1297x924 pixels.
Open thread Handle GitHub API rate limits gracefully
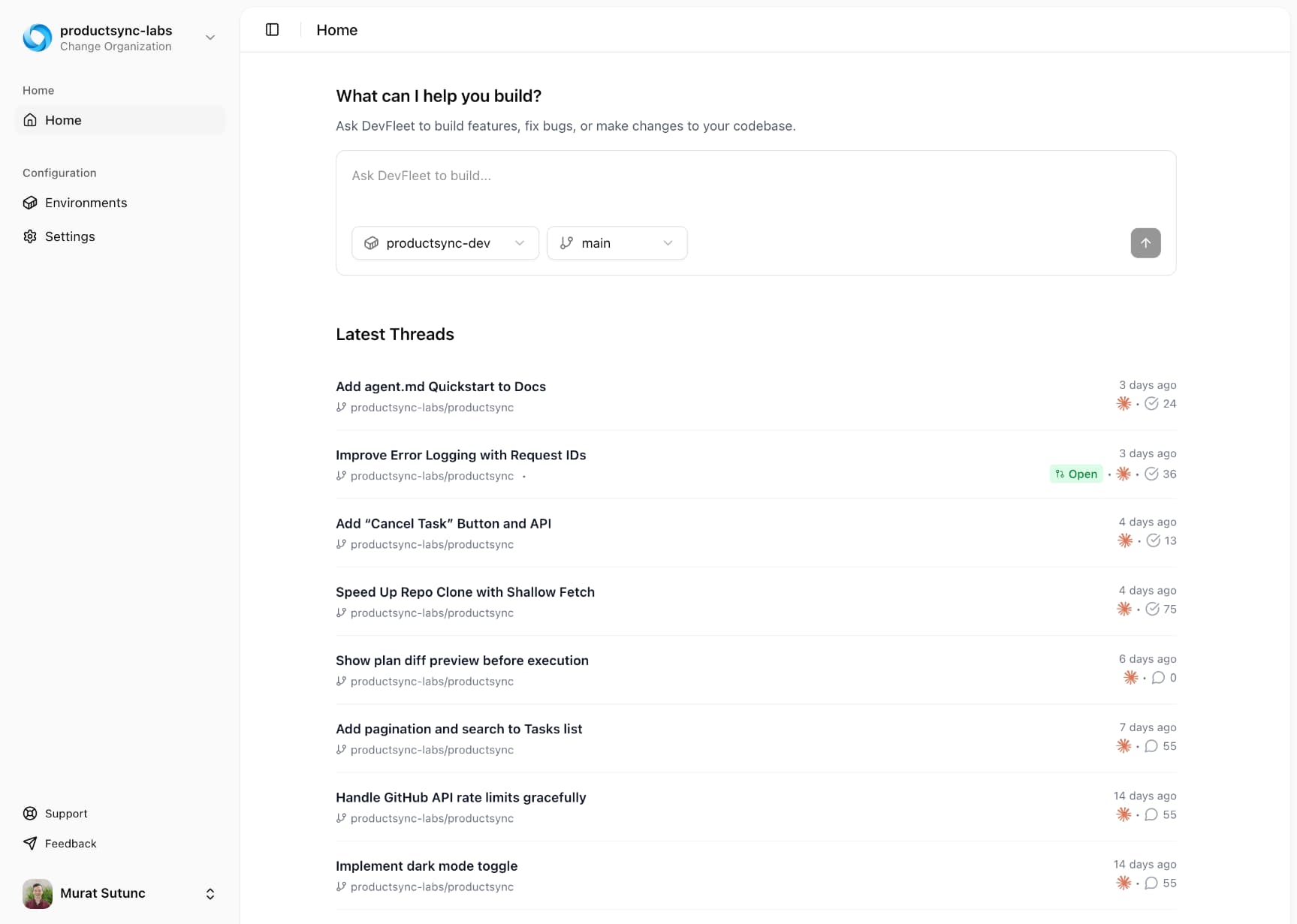pos(460,797)
